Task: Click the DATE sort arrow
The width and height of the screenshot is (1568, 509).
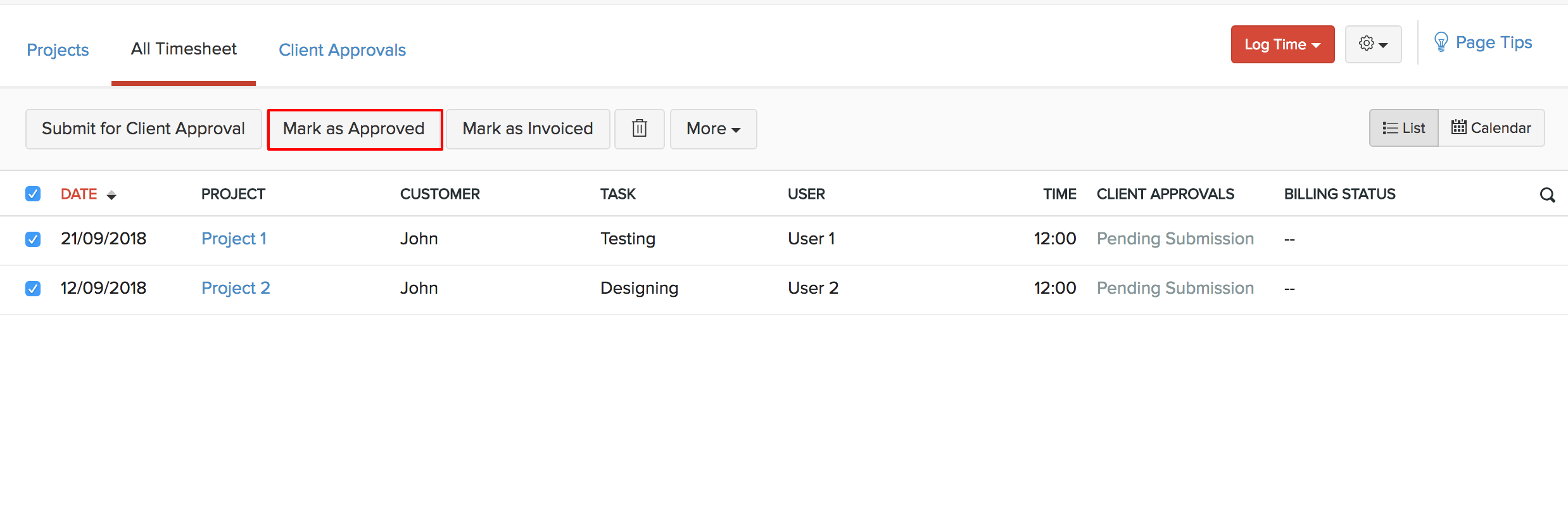Action: (x=111, y=195)
